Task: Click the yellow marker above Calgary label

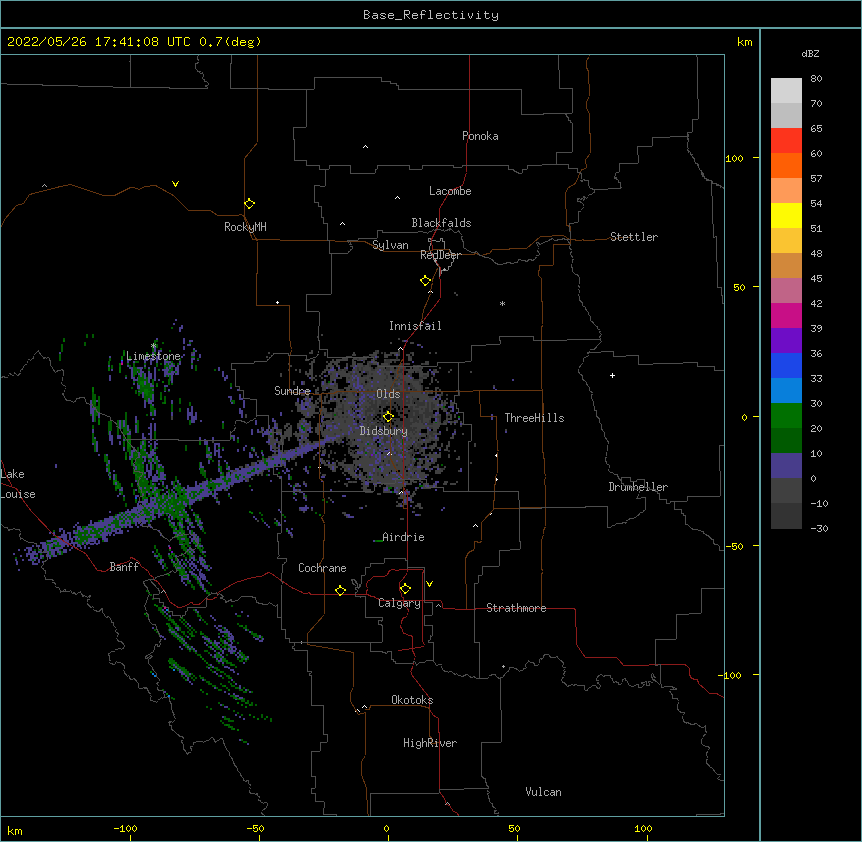Action: point(405,589)
